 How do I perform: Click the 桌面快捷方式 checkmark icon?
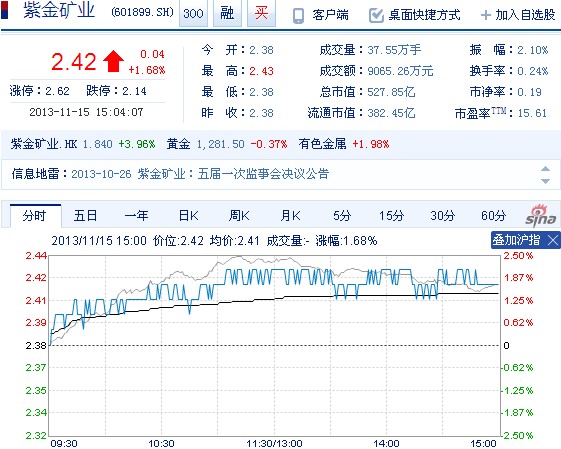click(376, 15)
